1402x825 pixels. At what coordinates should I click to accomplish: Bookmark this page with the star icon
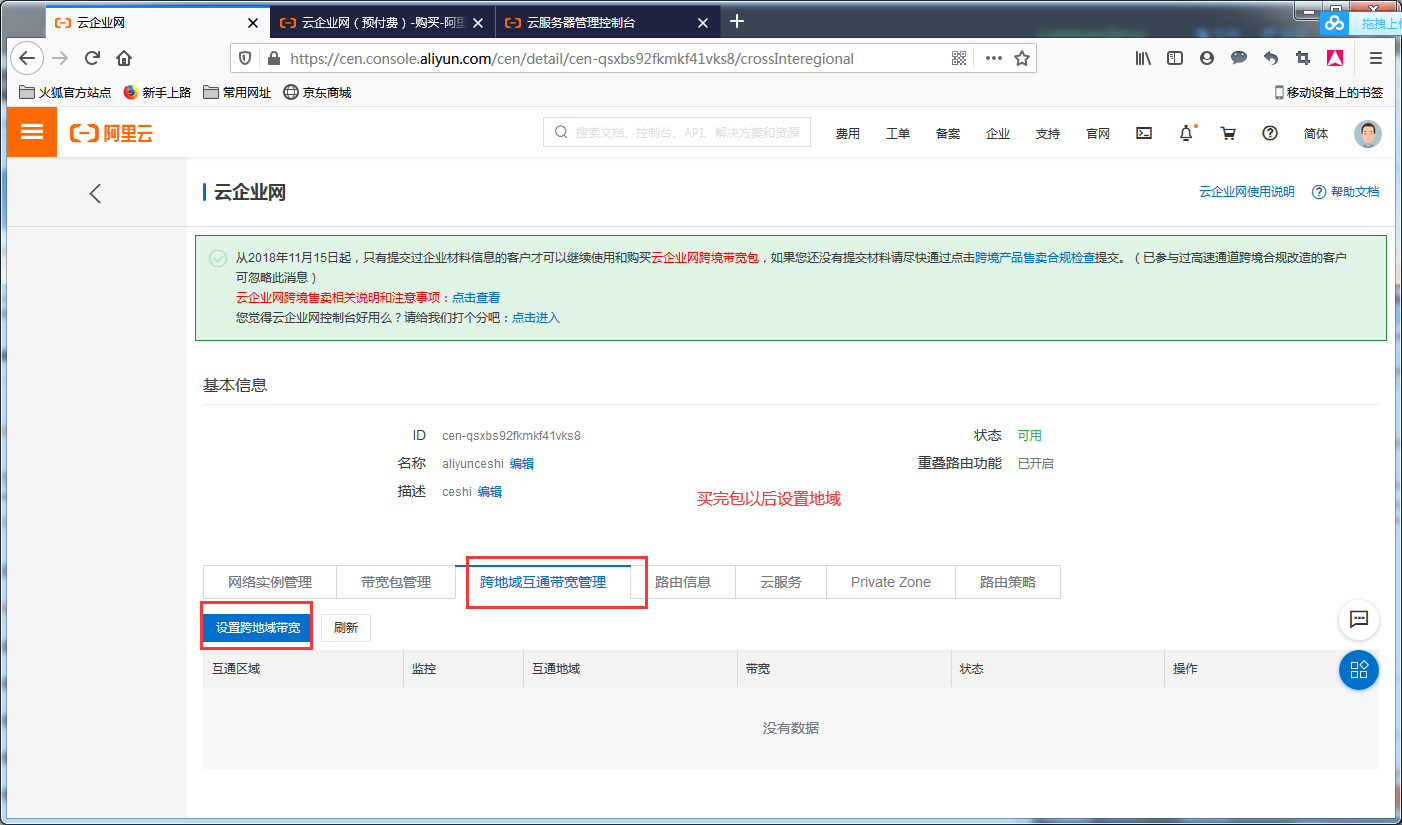tap(1022, 57)
